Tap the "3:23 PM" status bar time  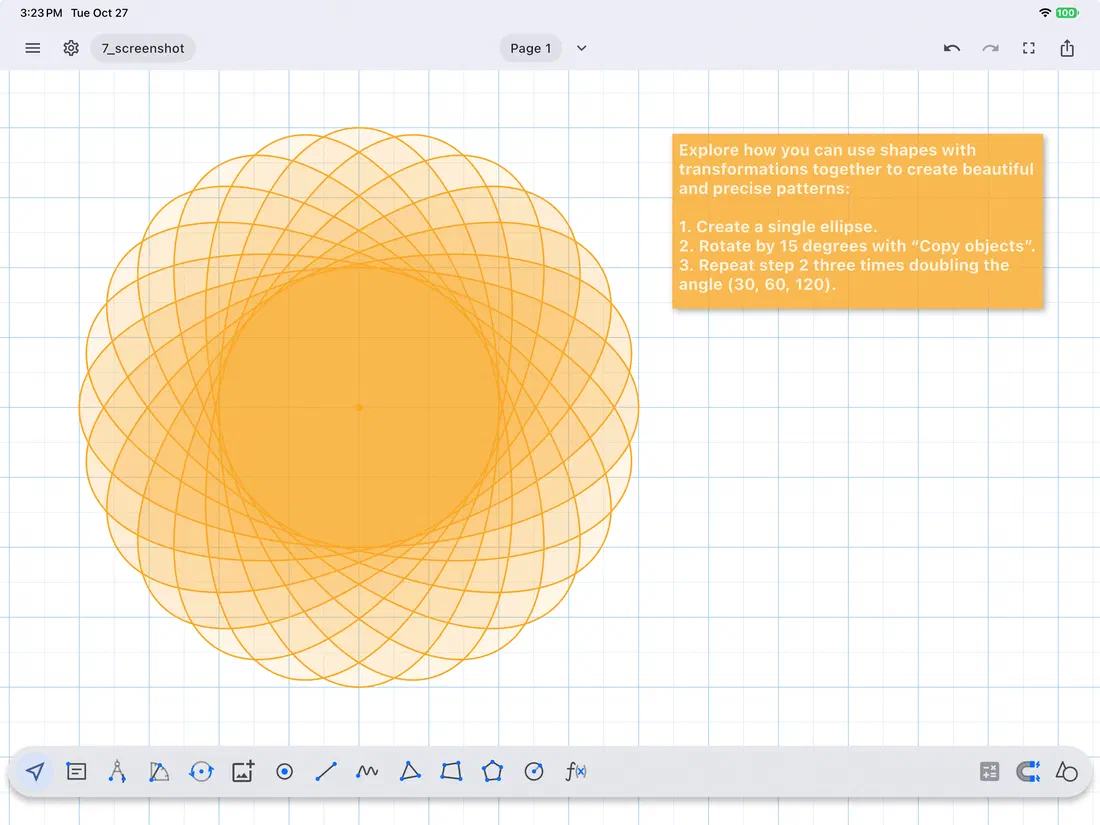click(41, 13)
